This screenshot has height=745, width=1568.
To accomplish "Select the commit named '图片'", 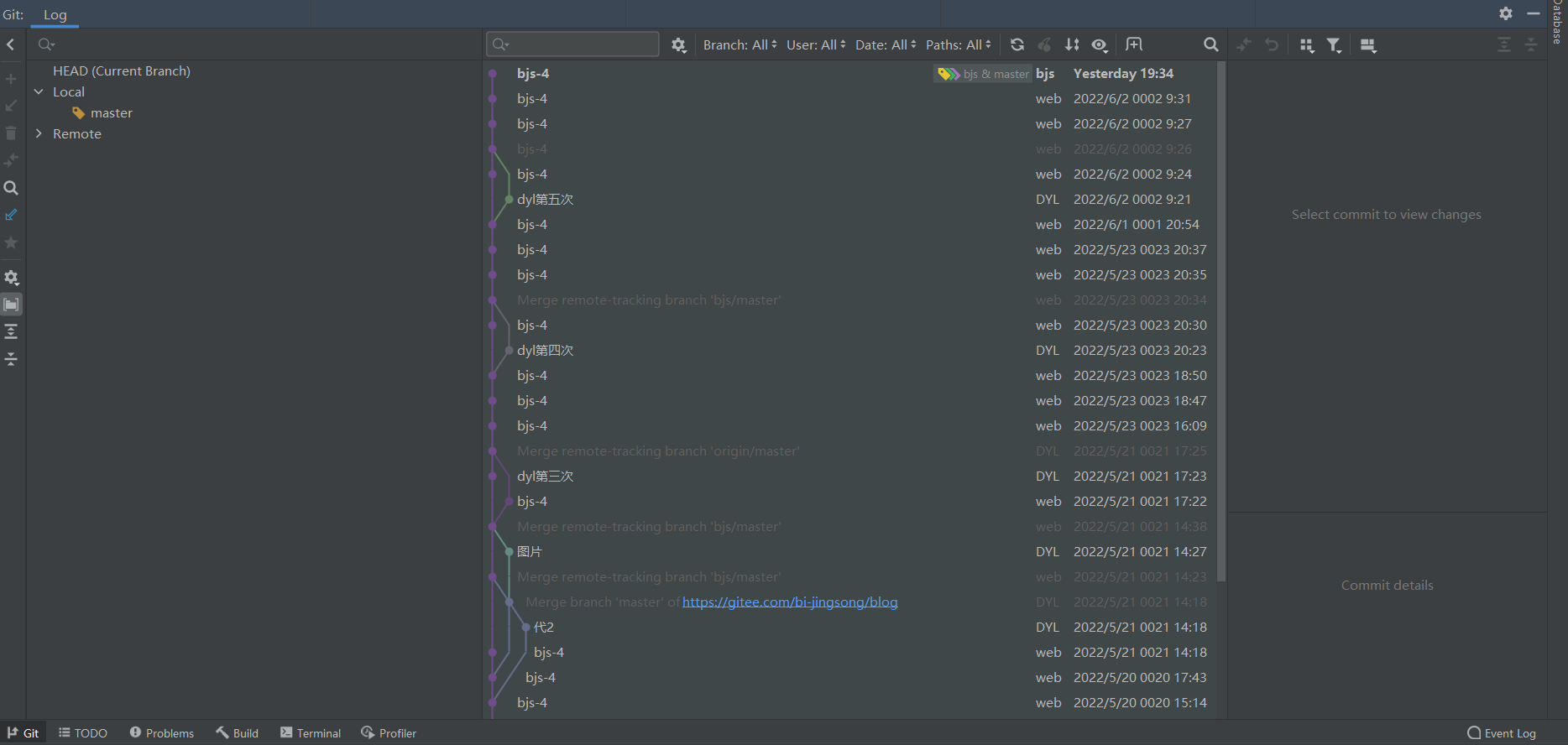I will [850, 552].
